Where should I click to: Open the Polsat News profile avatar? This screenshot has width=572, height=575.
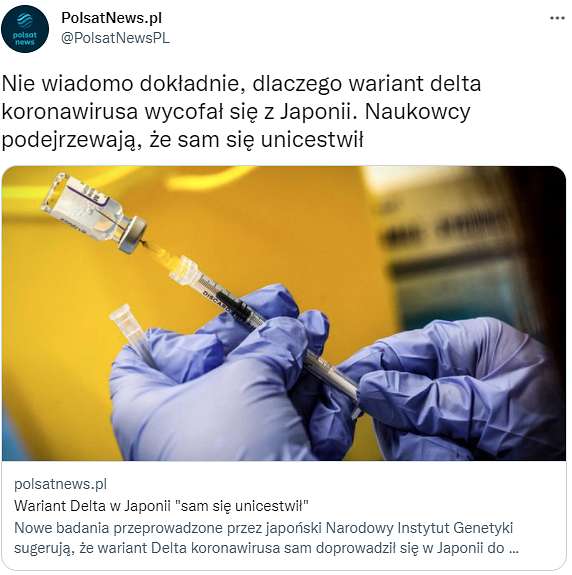(25, 29)
